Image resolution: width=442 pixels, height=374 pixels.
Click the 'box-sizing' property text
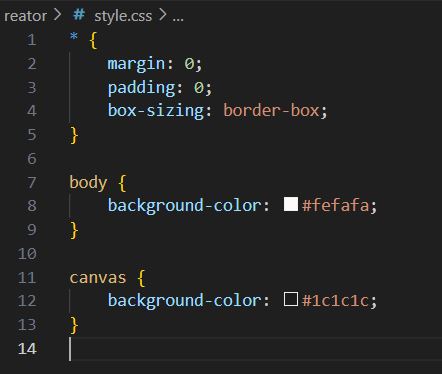tap(156, 111)
